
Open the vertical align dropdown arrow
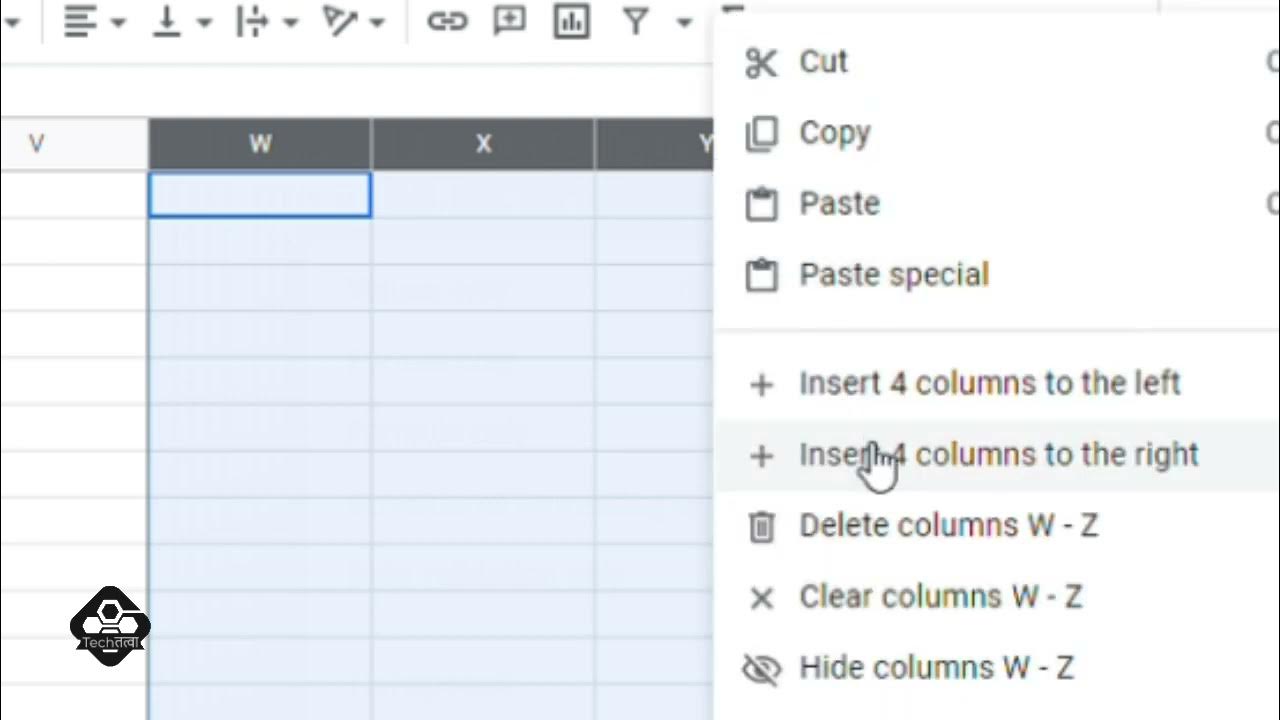pos(204,22)
